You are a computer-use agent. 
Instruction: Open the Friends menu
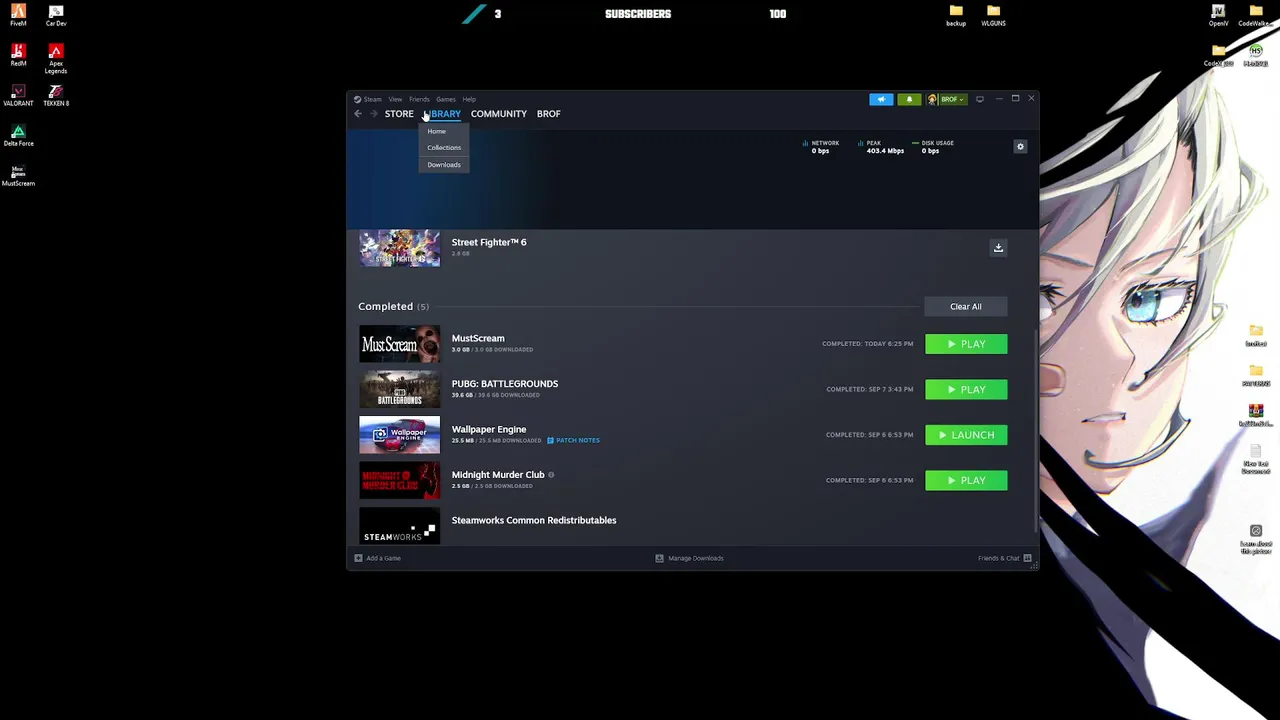pyautogui.click(x=419, y=99)
